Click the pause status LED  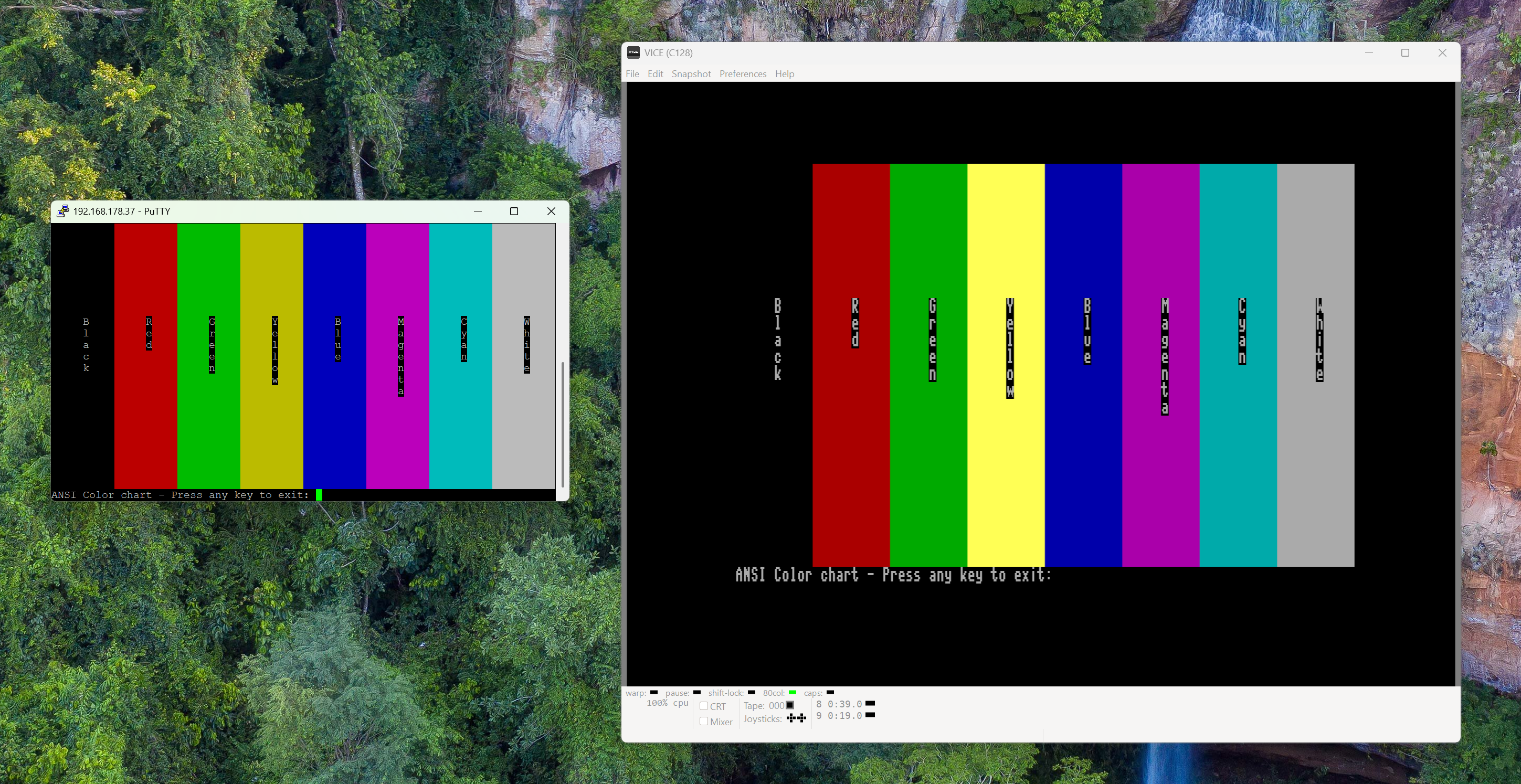(x=697, y=692)
